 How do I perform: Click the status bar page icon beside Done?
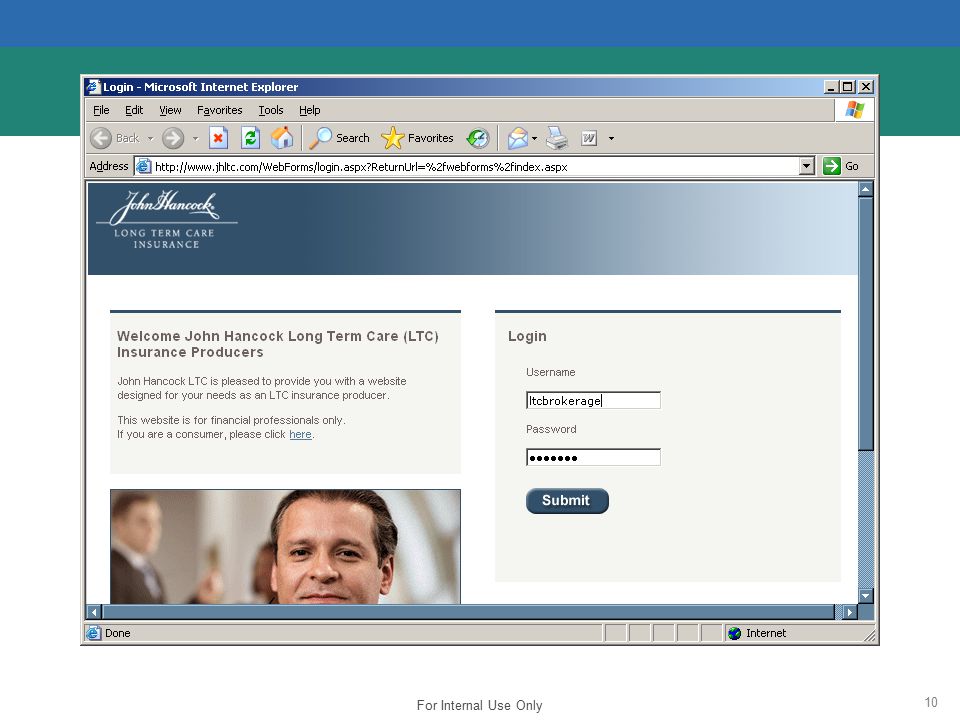click(x=93, y=633)
